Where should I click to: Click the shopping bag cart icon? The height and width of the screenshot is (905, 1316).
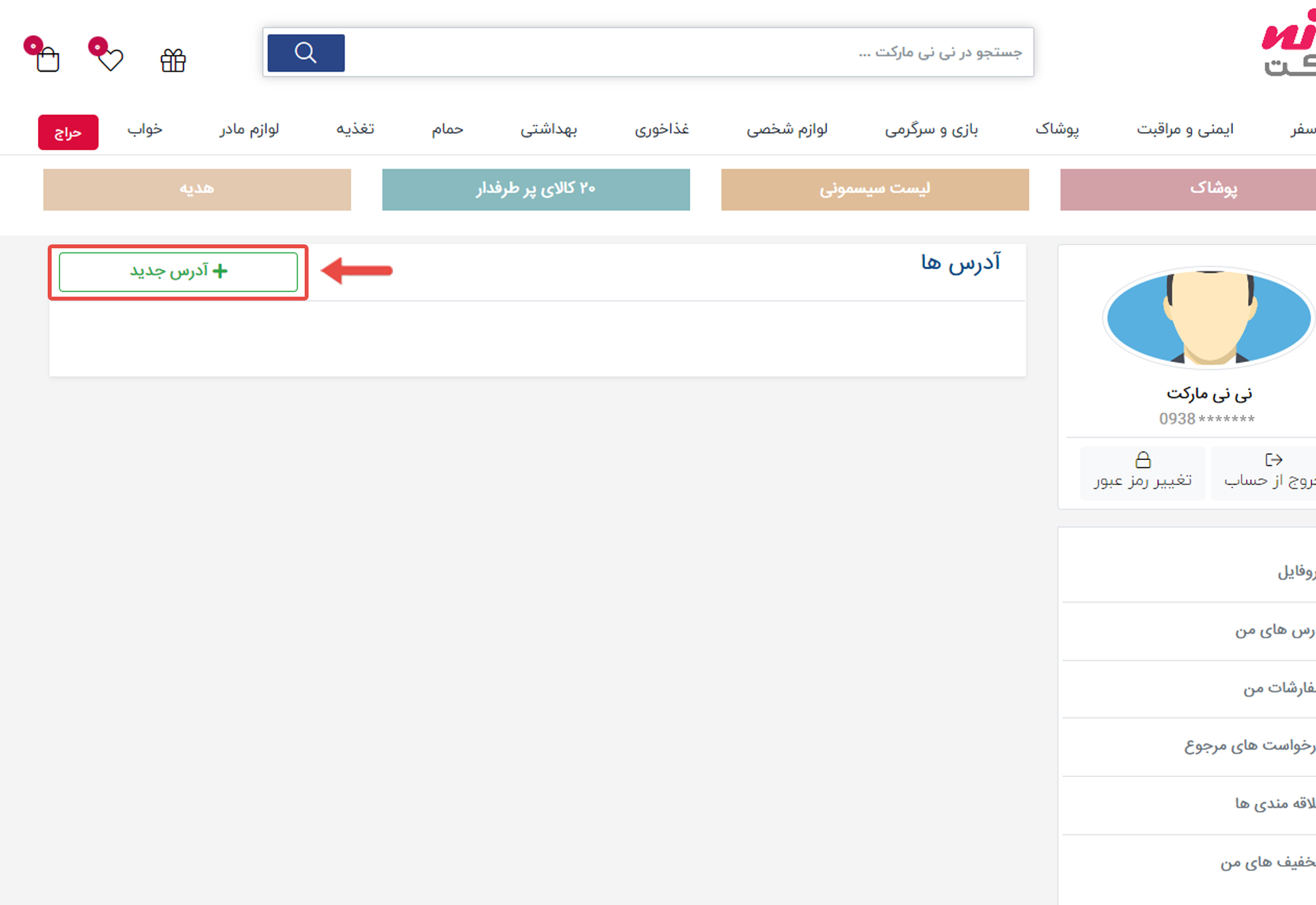tap(47, 60)
